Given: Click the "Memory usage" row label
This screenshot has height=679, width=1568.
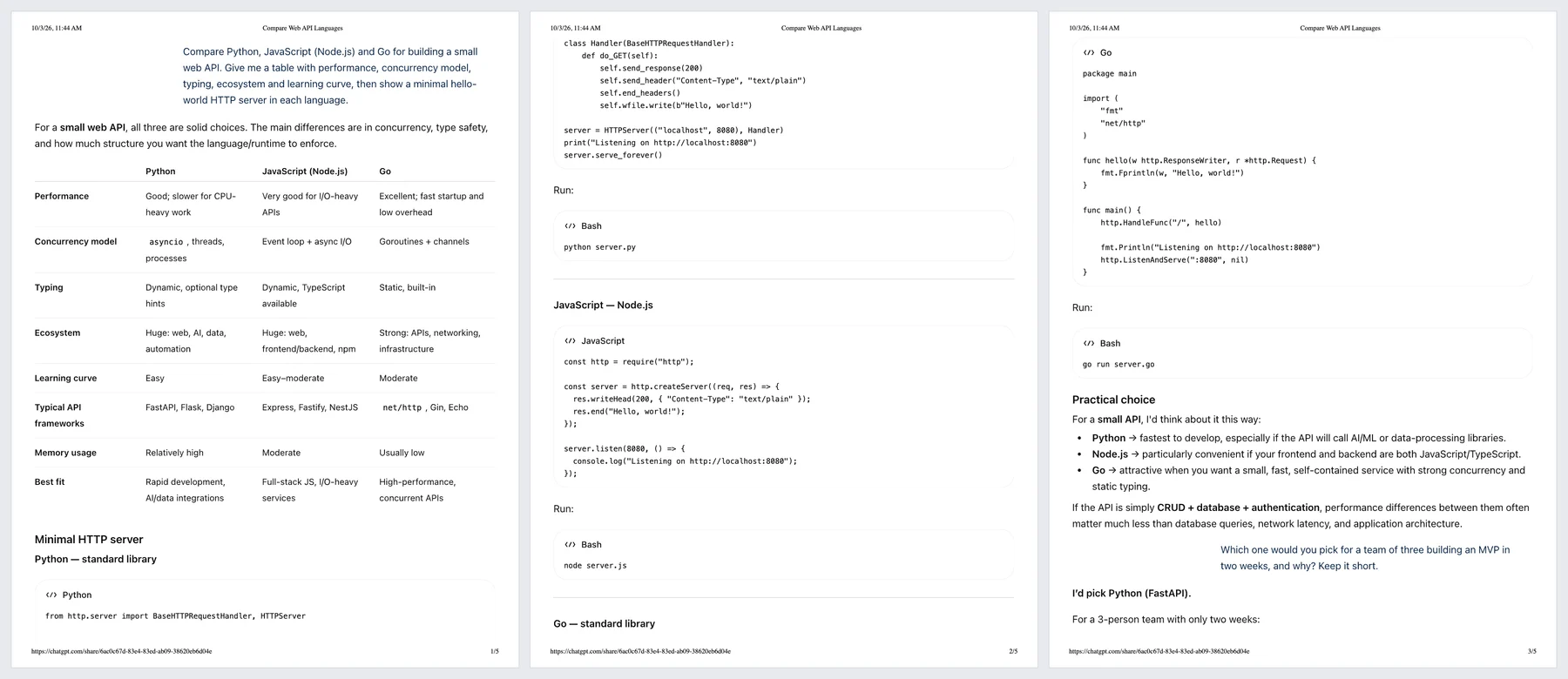Looking at the screenshot, I should point(65,454).
